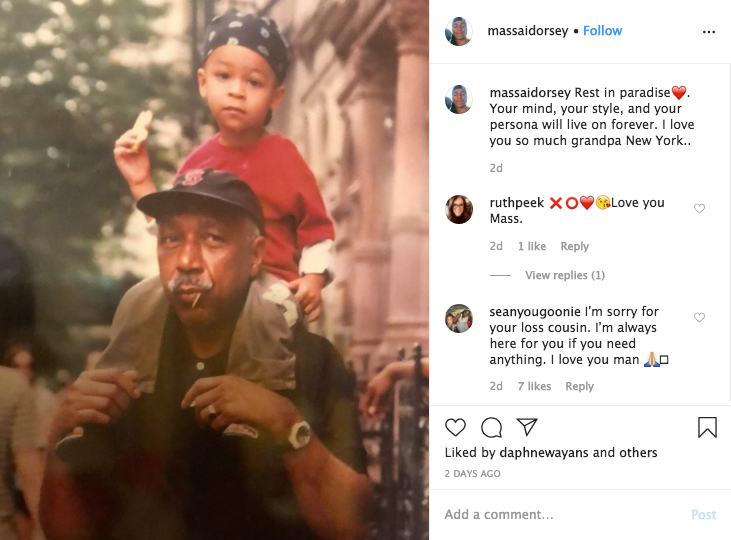The height and width of the screenshot is (540, 731).
Task: Share the post via paper plane icon
Action: click(x=527, y=428)
